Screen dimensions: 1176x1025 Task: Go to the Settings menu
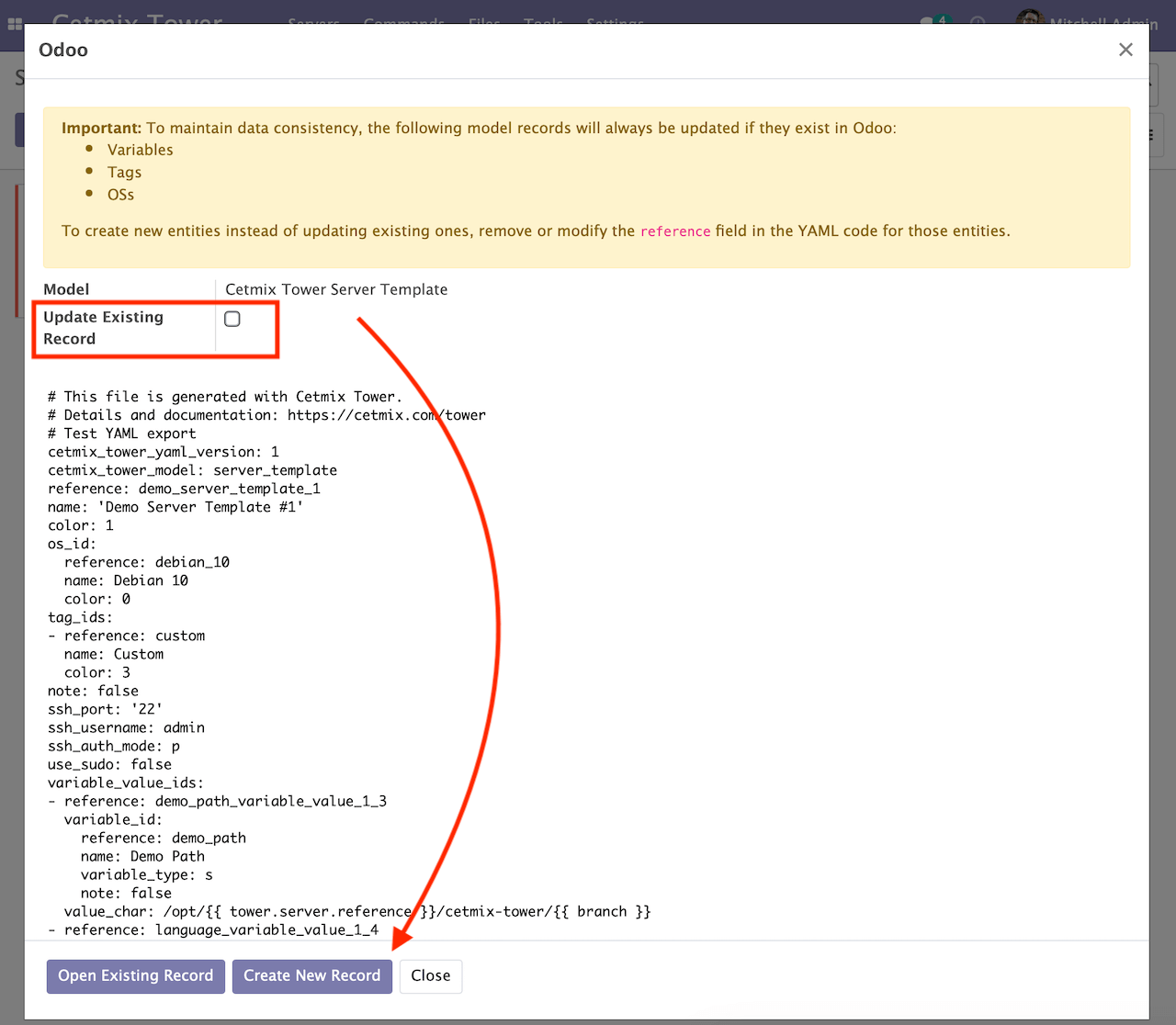[615, 20]
